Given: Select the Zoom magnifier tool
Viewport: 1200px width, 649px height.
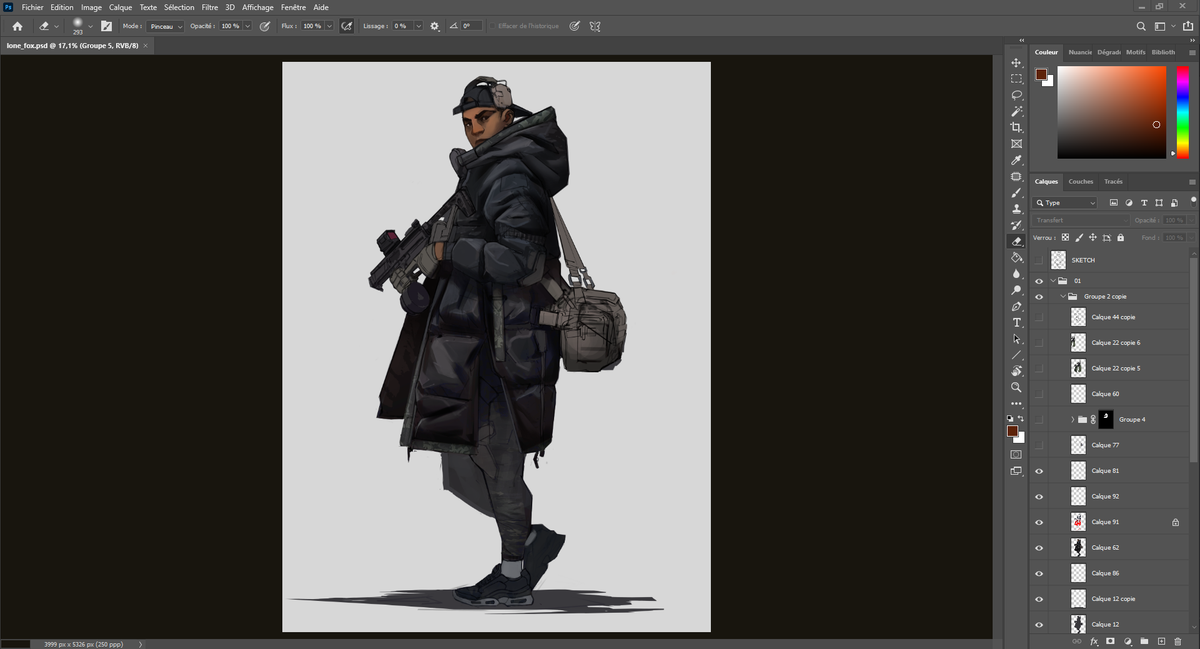Looking at the screenshot, I should tap(1017, 387).
